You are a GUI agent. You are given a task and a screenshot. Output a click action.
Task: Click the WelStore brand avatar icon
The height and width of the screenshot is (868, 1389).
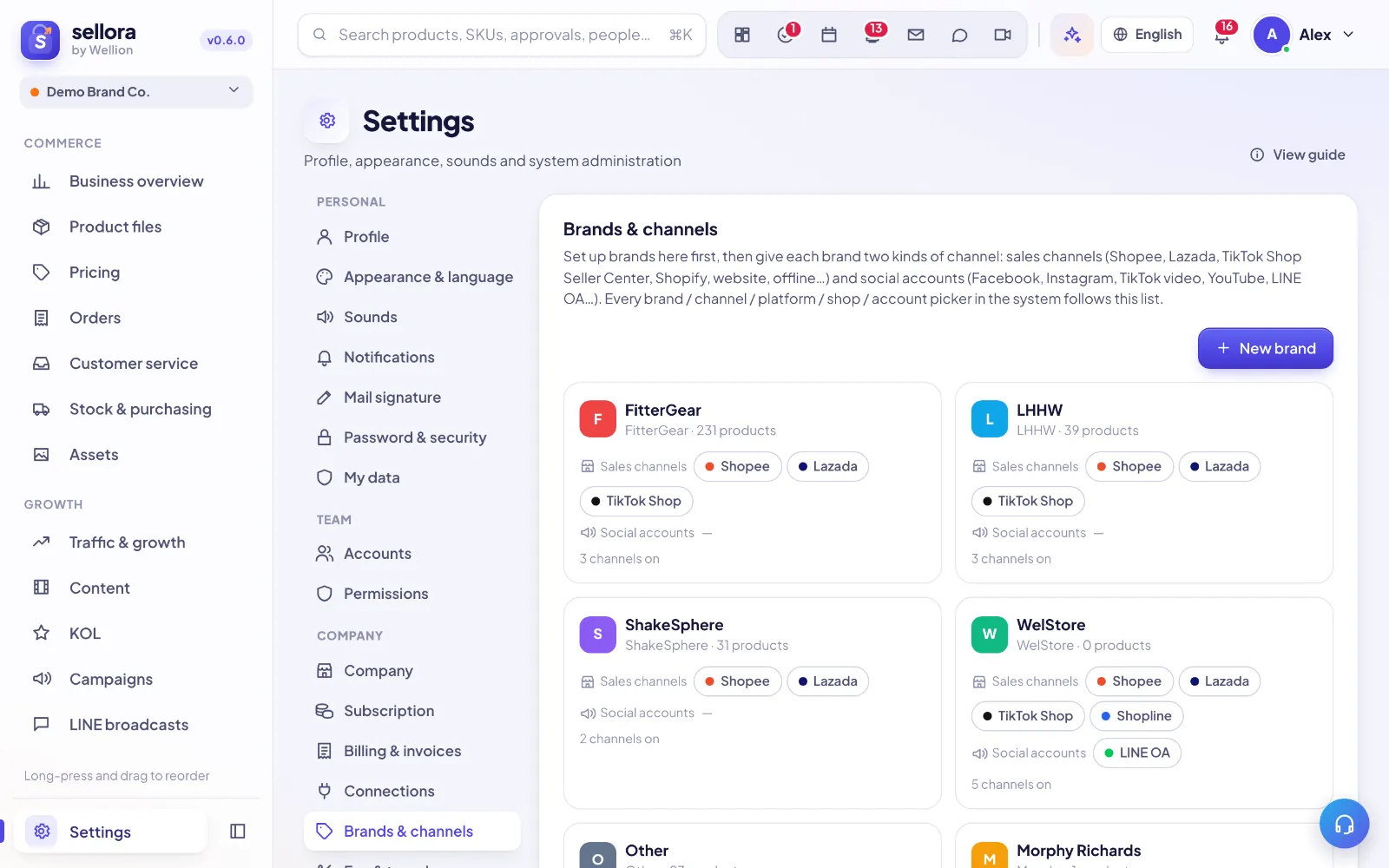click(x=990, y=635)
